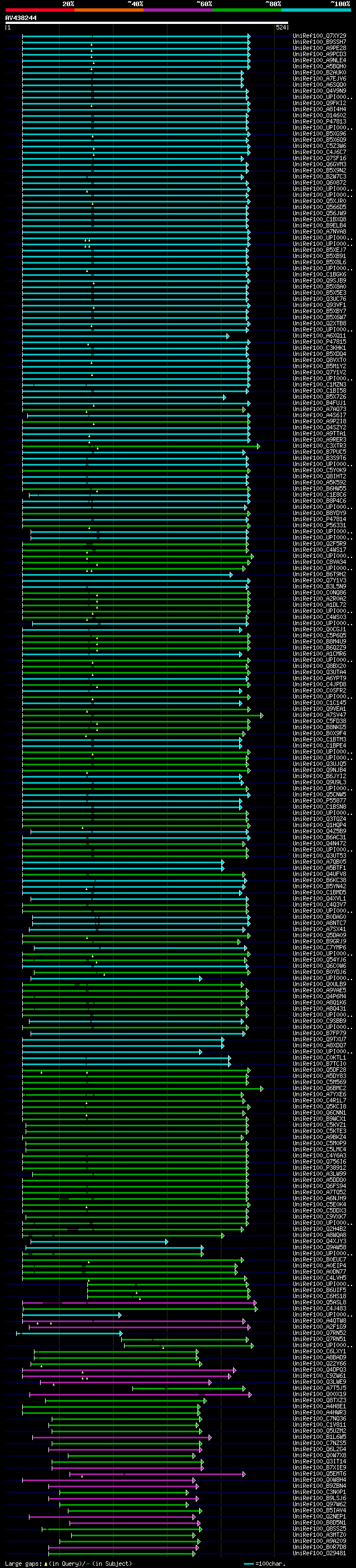This screenshot has height=1568, width=356.
Task: Click the magenta ~60% identity legend bar
Action: click(x=179, y=11)
